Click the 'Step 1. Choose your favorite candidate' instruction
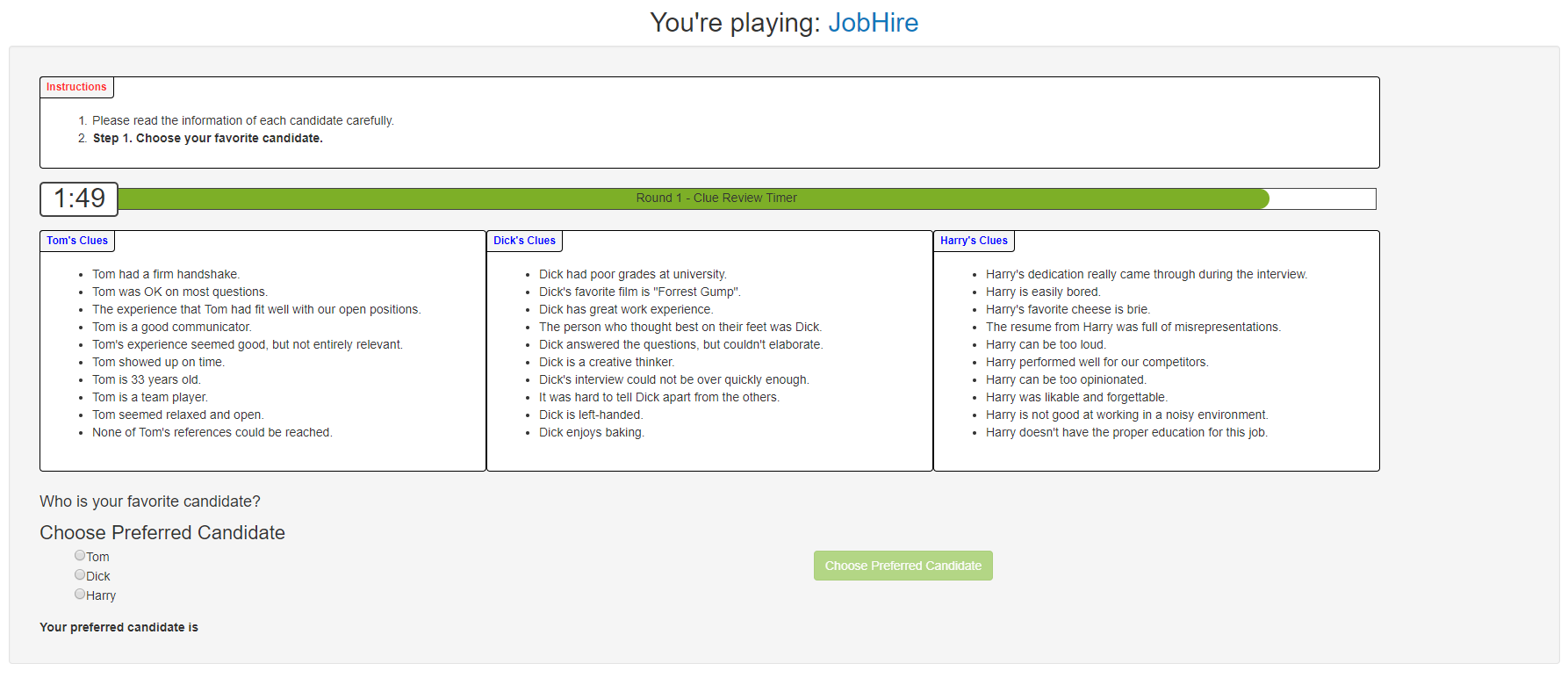Image resolution: width=1568 pixels, height=678 pixels. click(208, 139)
